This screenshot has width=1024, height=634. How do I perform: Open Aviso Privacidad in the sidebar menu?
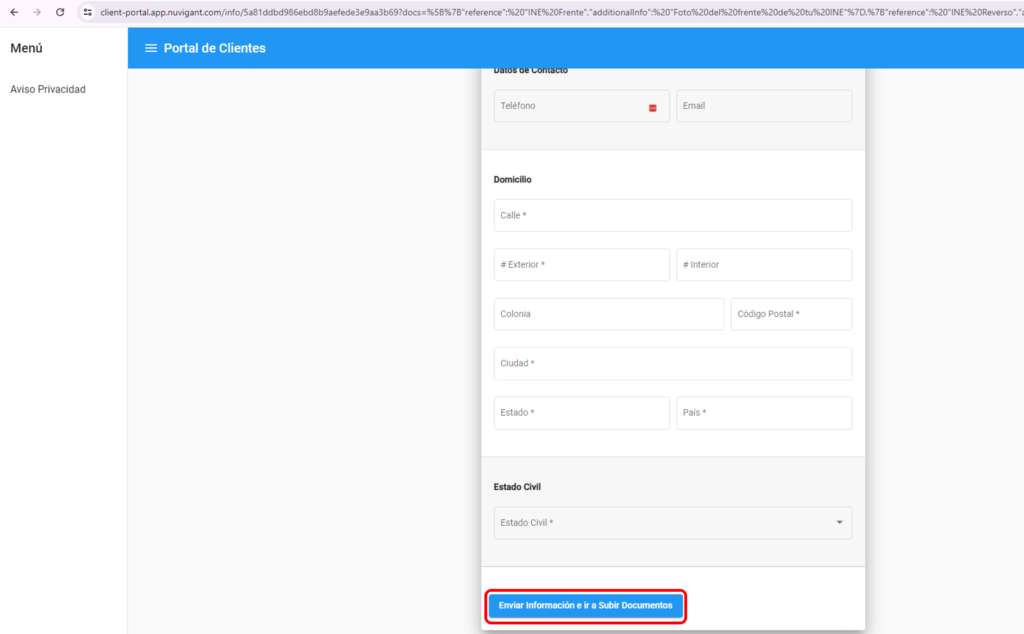click(x=48, y=89)
